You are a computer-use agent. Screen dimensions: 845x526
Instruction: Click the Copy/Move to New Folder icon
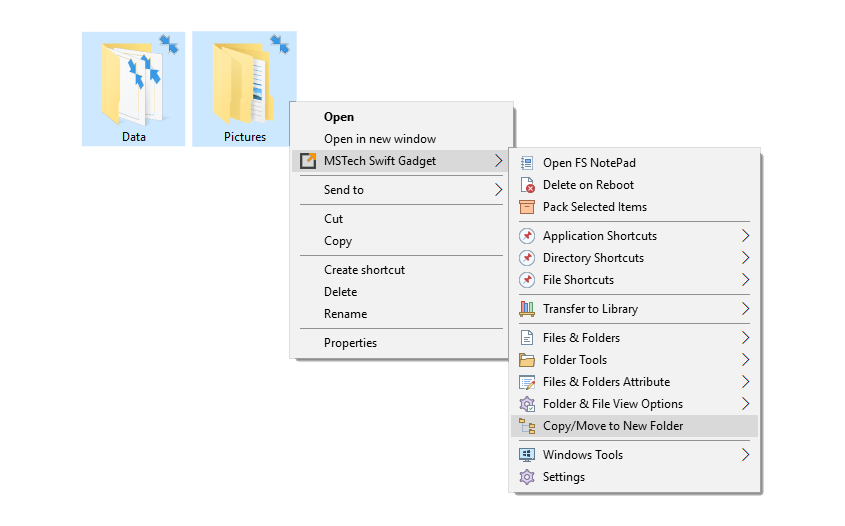527,426
